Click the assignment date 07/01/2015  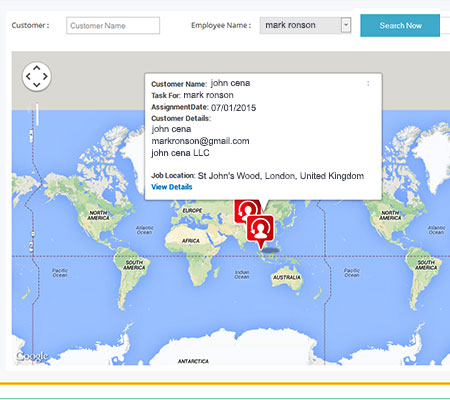(234, 108)
